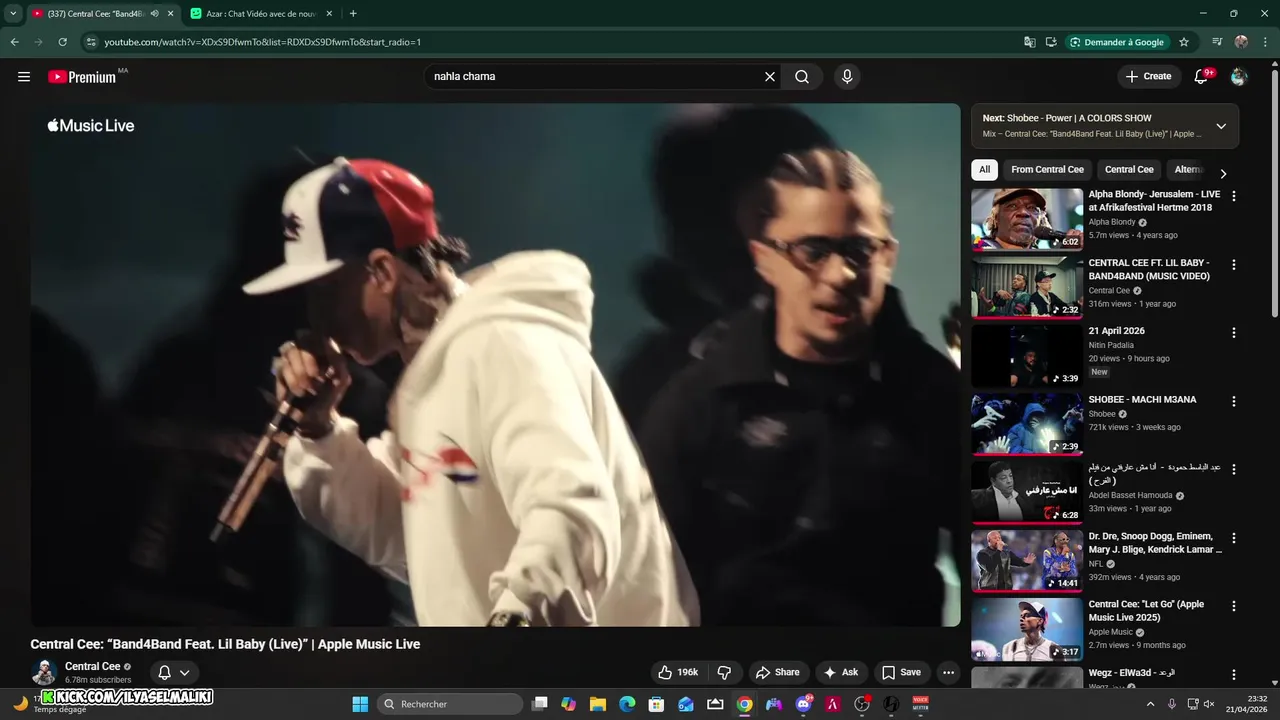1280x720 pixels.
Task: Reload the page in Chrome
Action: click(x=62, y=42)
